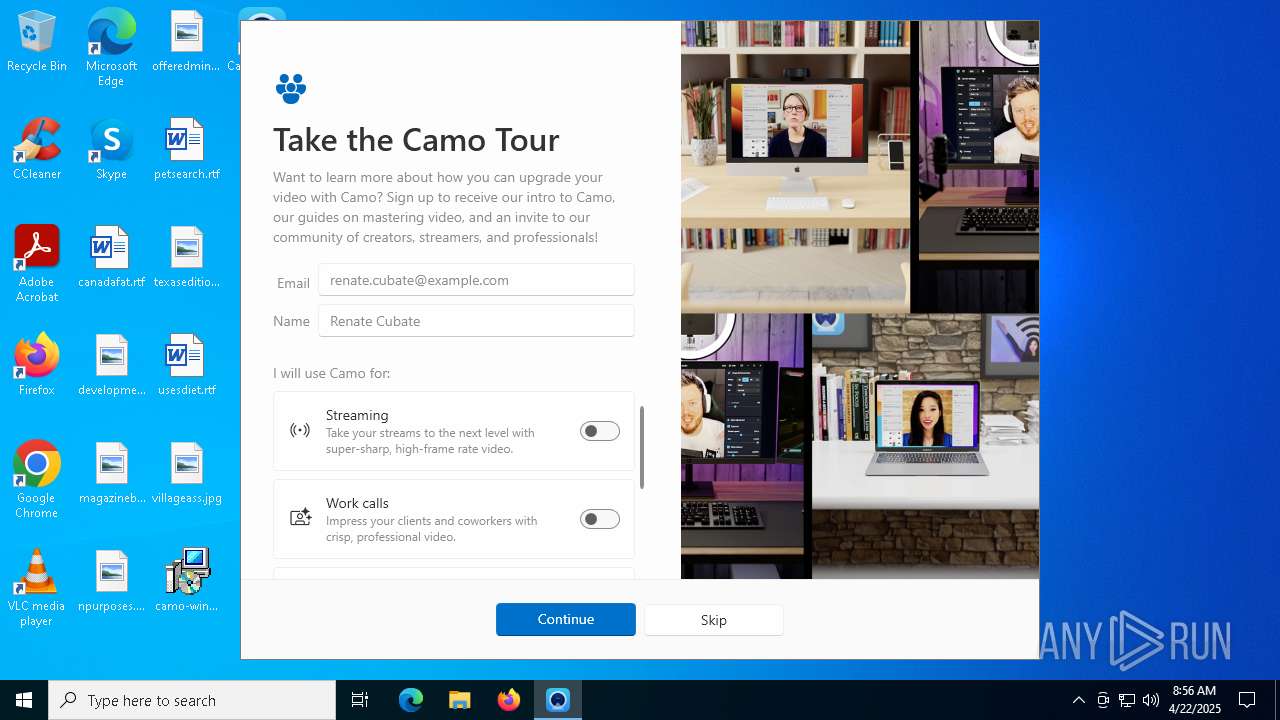Select the canadafat.rtf document icon
The width and height of the screenshot is (1280, 720).
[x=111, y=257]
